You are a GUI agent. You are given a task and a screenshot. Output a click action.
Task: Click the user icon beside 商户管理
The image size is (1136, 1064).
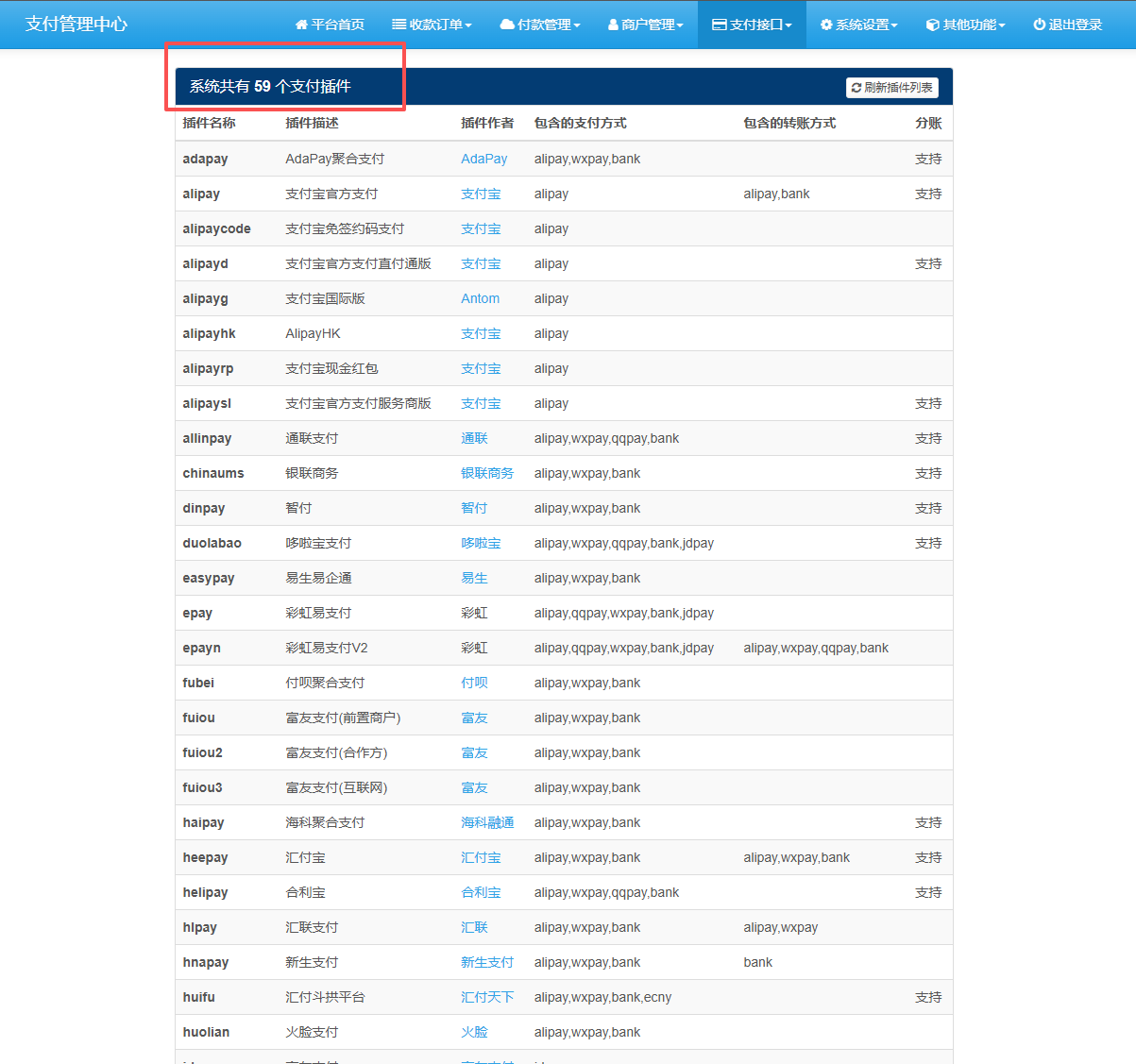click(613, 25)
